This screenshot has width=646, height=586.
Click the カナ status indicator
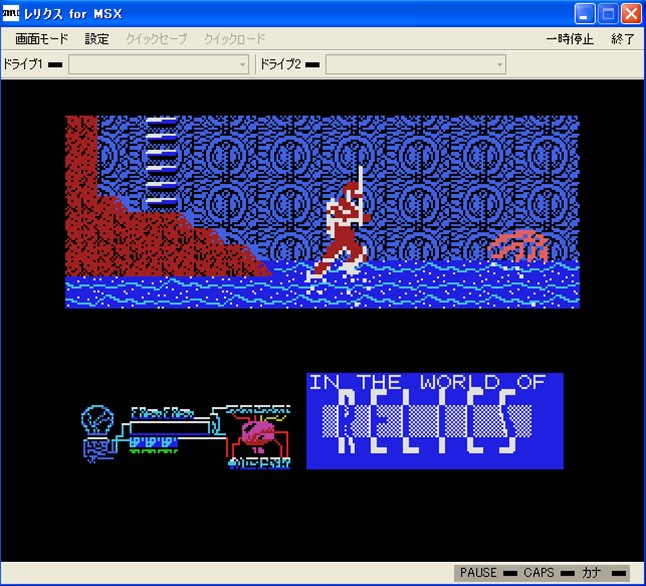coord(619,573)
